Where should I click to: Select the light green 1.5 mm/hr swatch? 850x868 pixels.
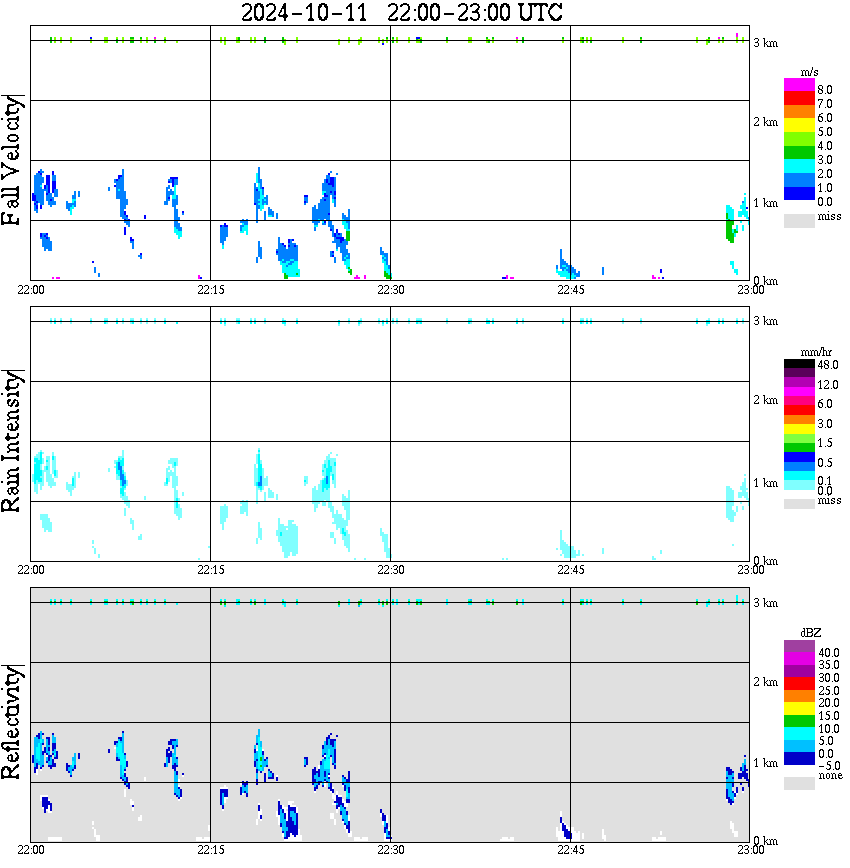click(799, 438)
